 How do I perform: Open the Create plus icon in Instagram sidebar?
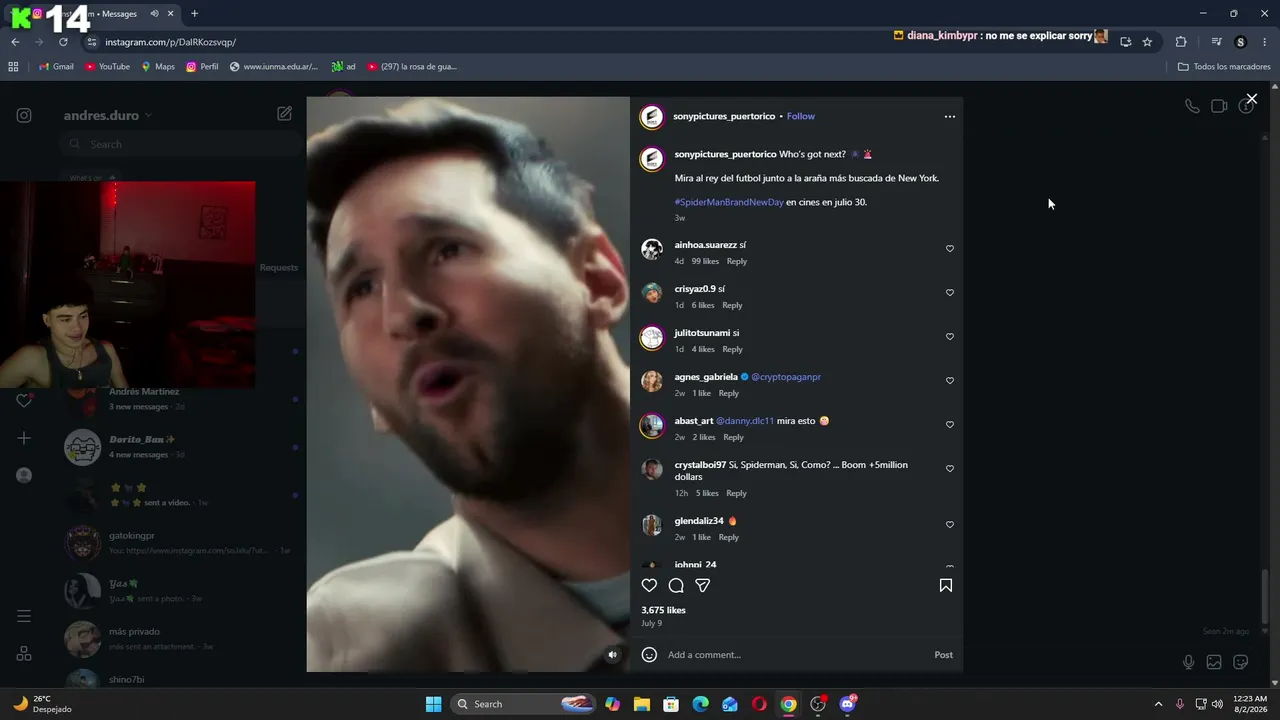[x=24, y=438]
